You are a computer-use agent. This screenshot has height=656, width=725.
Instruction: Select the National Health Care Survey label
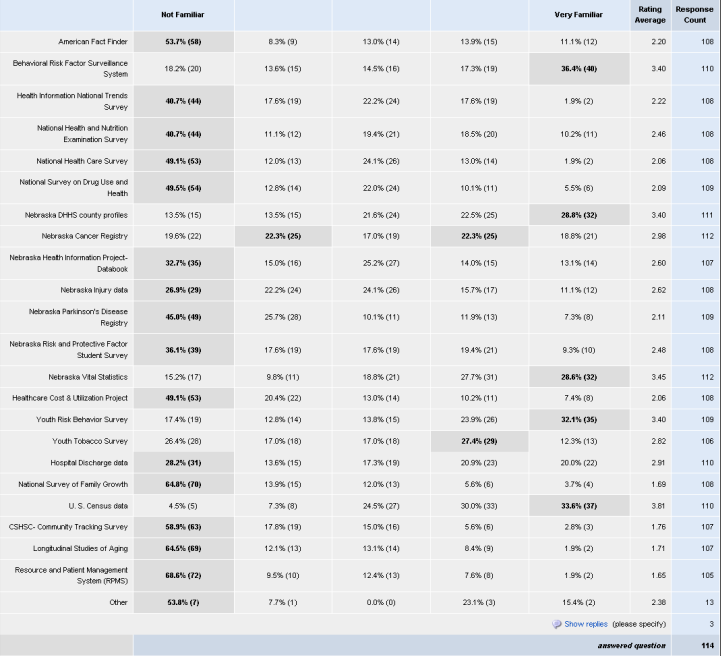pos(82,161)
